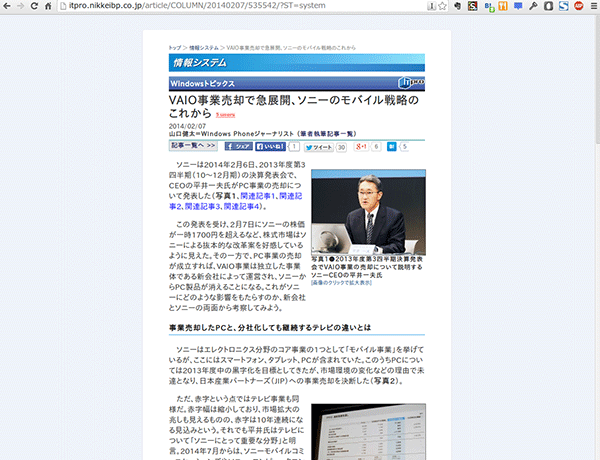Image resolution: width=600 pixels, height=460 pixels.
Task: Click the Windowsトピックス banner title
Action: [x=202, y=83]
